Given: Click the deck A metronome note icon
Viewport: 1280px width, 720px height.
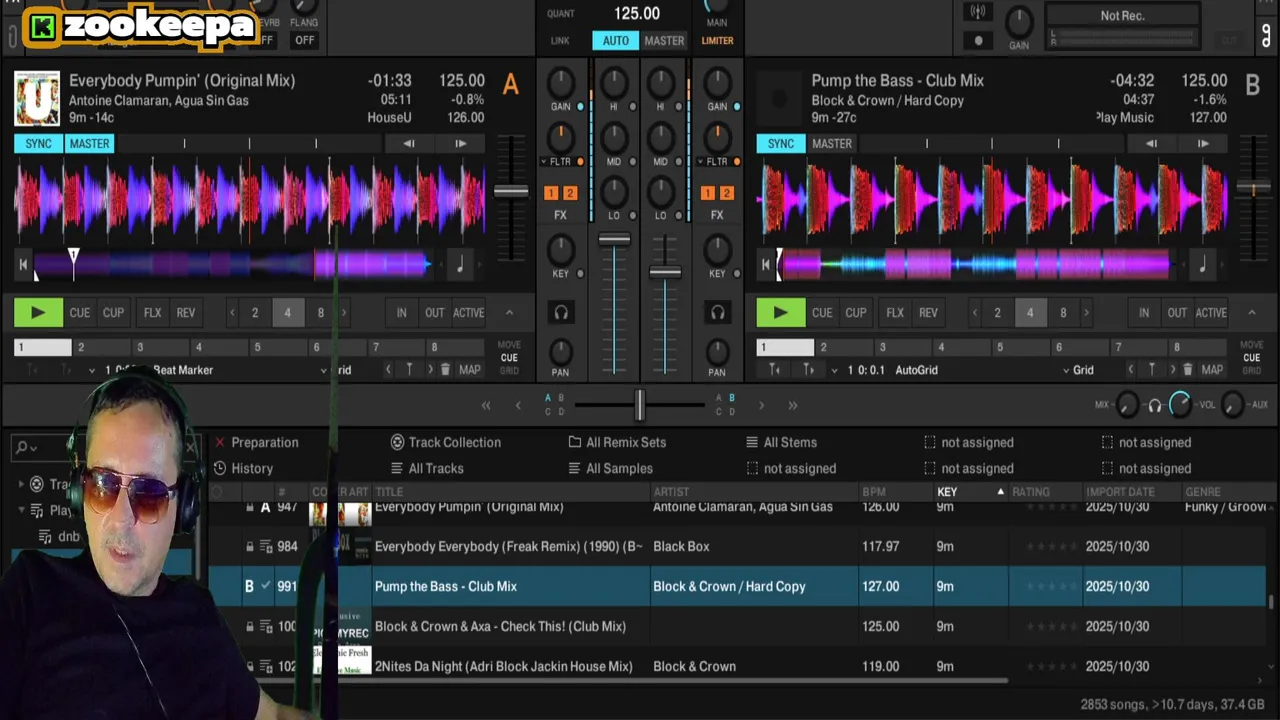Looking at the screenshot, I should [x=460, y=265].
